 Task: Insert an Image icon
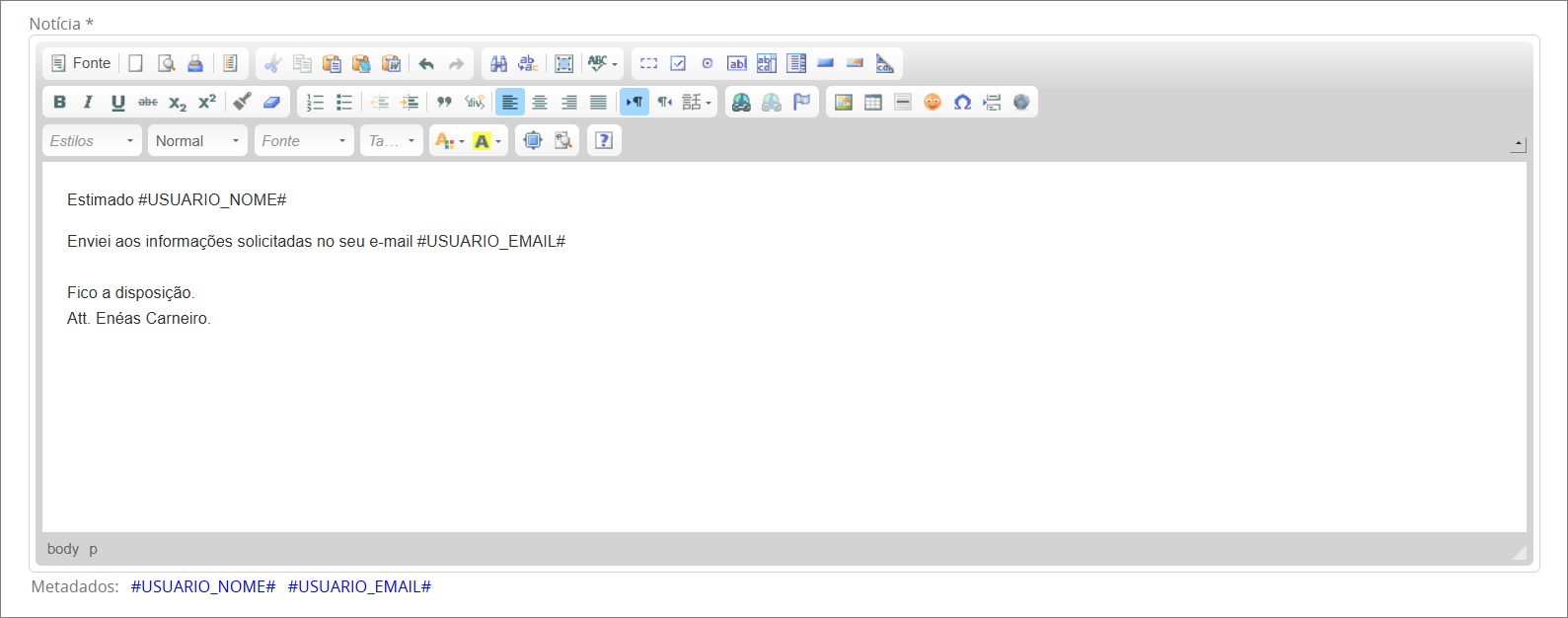click(x=844, y=102)
